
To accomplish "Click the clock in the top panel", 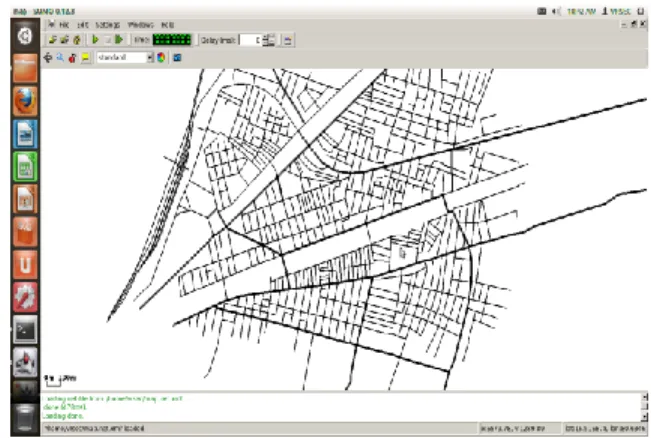I will [581, 12].
